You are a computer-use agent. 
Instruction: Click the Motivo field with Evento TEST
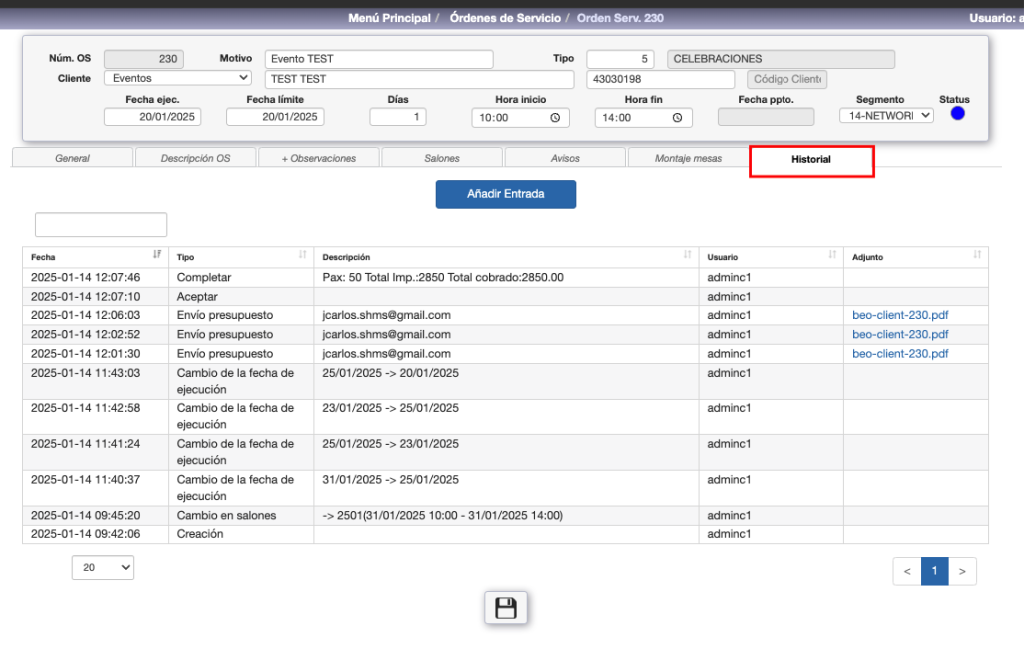pos(379,59)
